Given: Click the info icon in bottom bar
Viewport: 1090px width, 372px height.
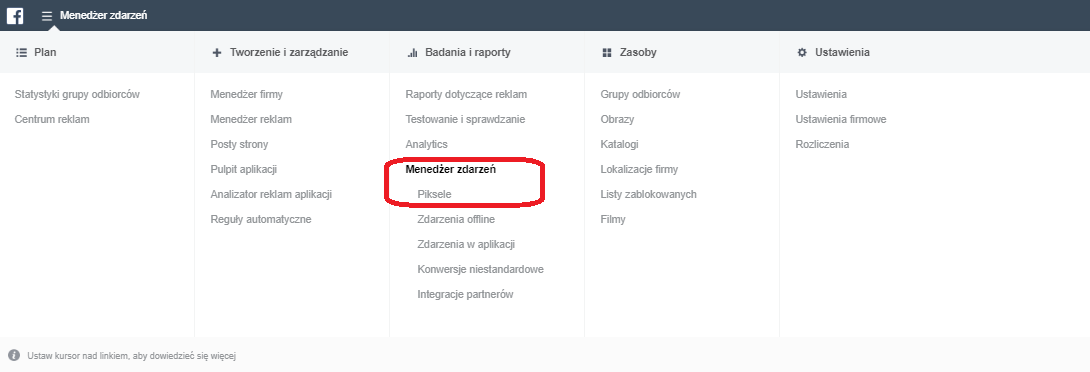Looking at the screenshot, I should point(14,355).
